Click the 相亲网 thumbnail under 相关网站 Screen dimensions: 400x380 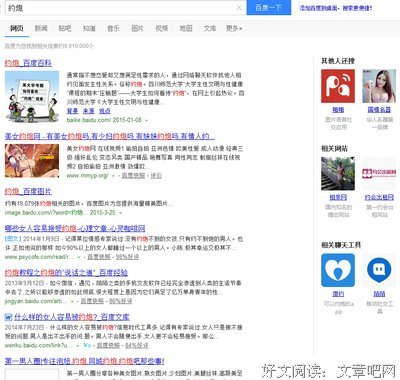pos(338,174)
